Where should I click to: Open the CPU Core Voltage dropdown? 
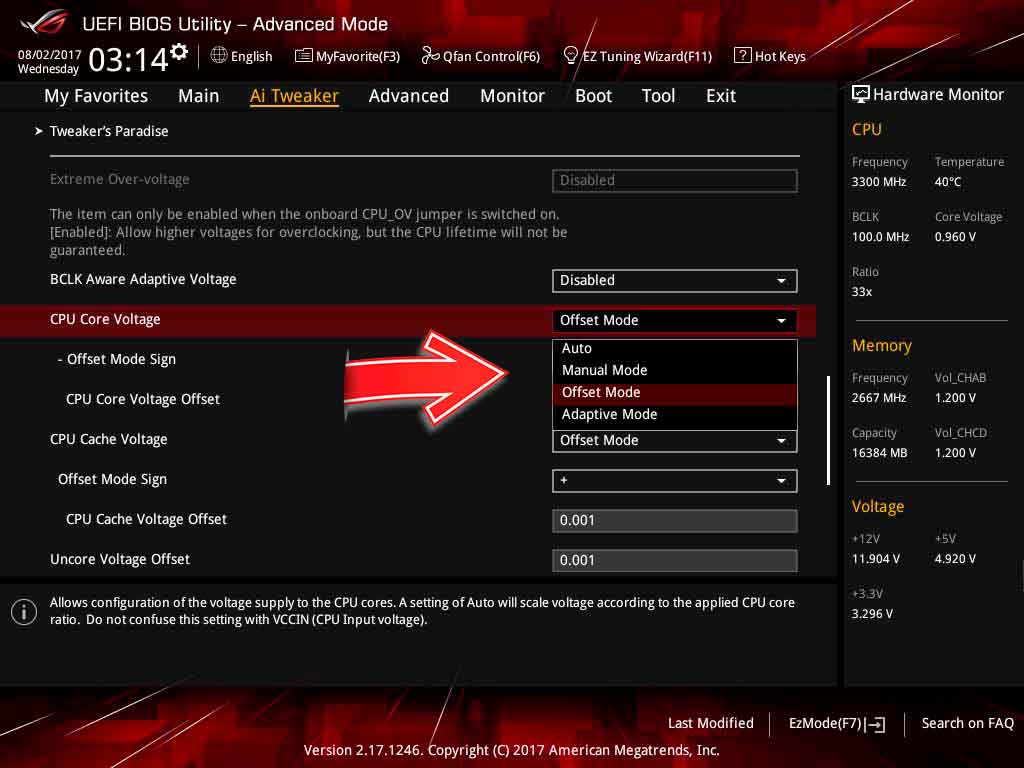click(x=675, y=321)
